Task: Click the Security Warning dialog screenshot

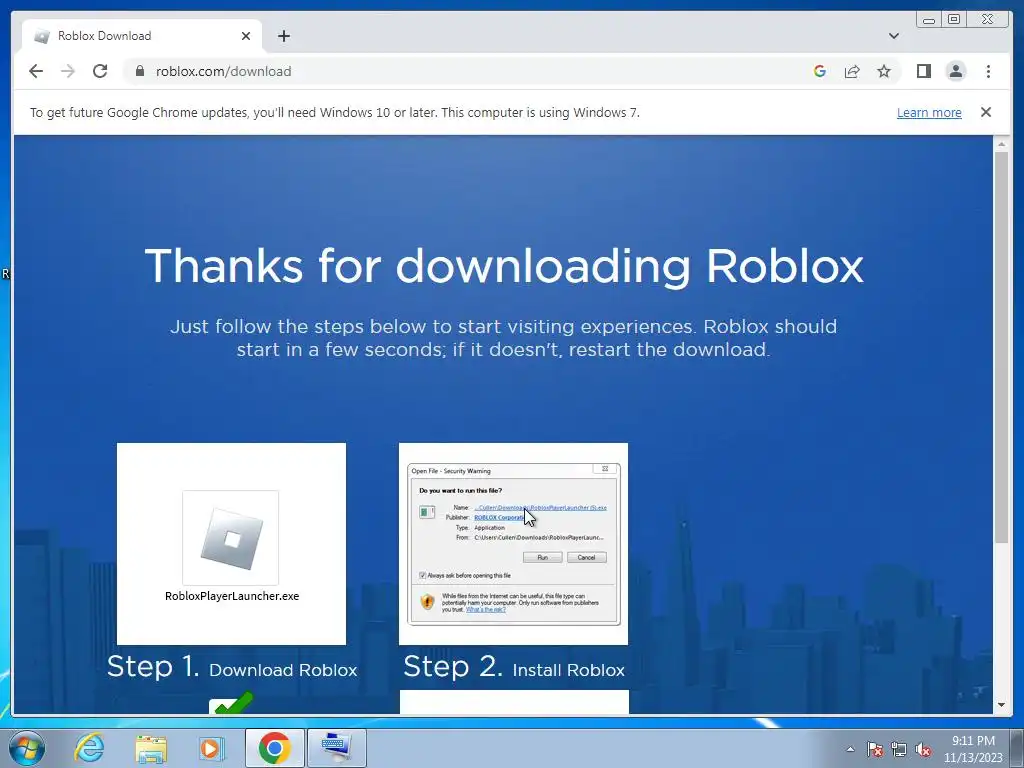Action: 513,544
